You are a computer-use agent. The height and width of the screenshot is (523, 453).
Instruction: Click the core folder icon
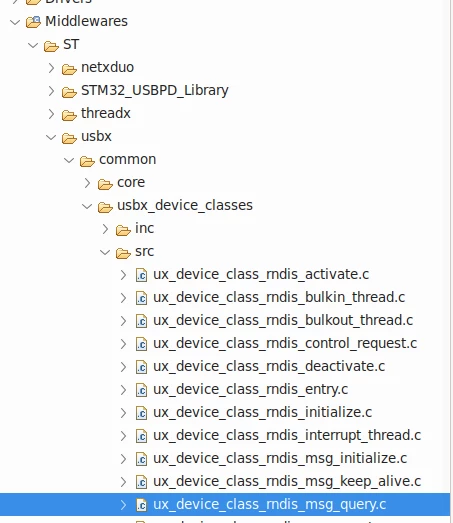pyautogui.click(x=105, y=184)
